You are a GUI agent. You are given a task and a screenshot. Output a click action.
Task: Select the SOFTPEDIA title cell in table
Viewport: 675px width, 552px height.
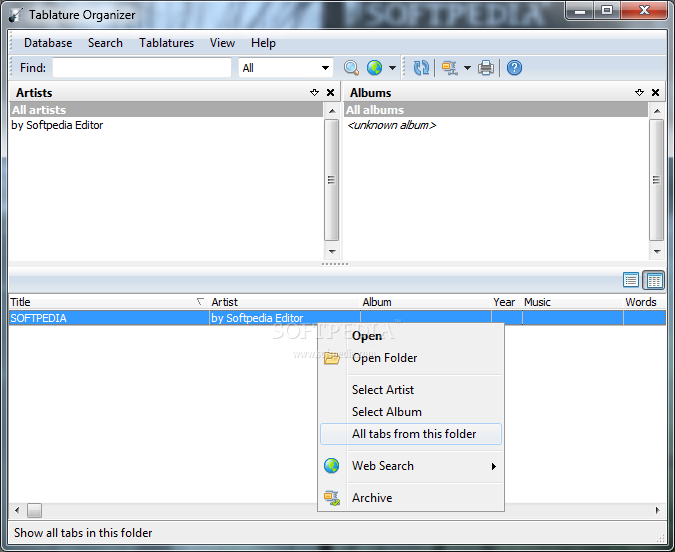click(109, 318)
